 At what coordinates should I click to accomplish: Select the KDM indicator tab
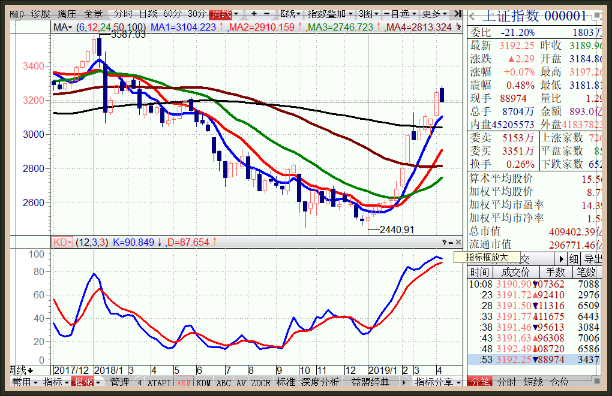pos(203,383)
